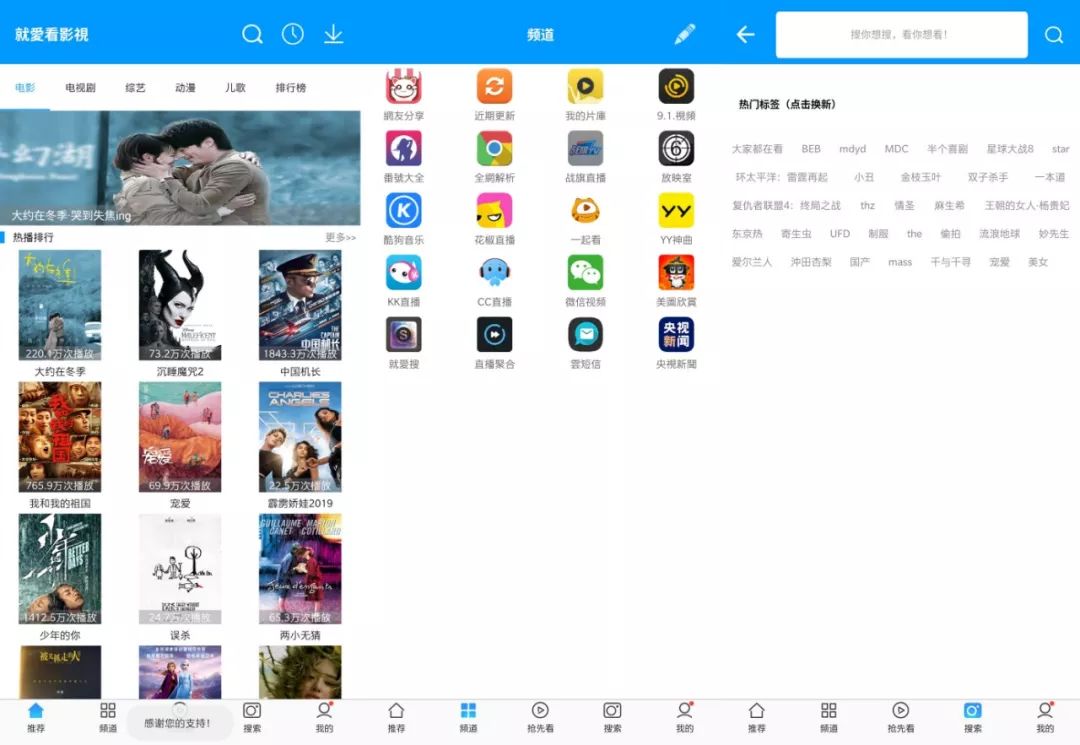Tap 更多>> next to 热播排行
The image size is (1080, 745).
(340, 237)
